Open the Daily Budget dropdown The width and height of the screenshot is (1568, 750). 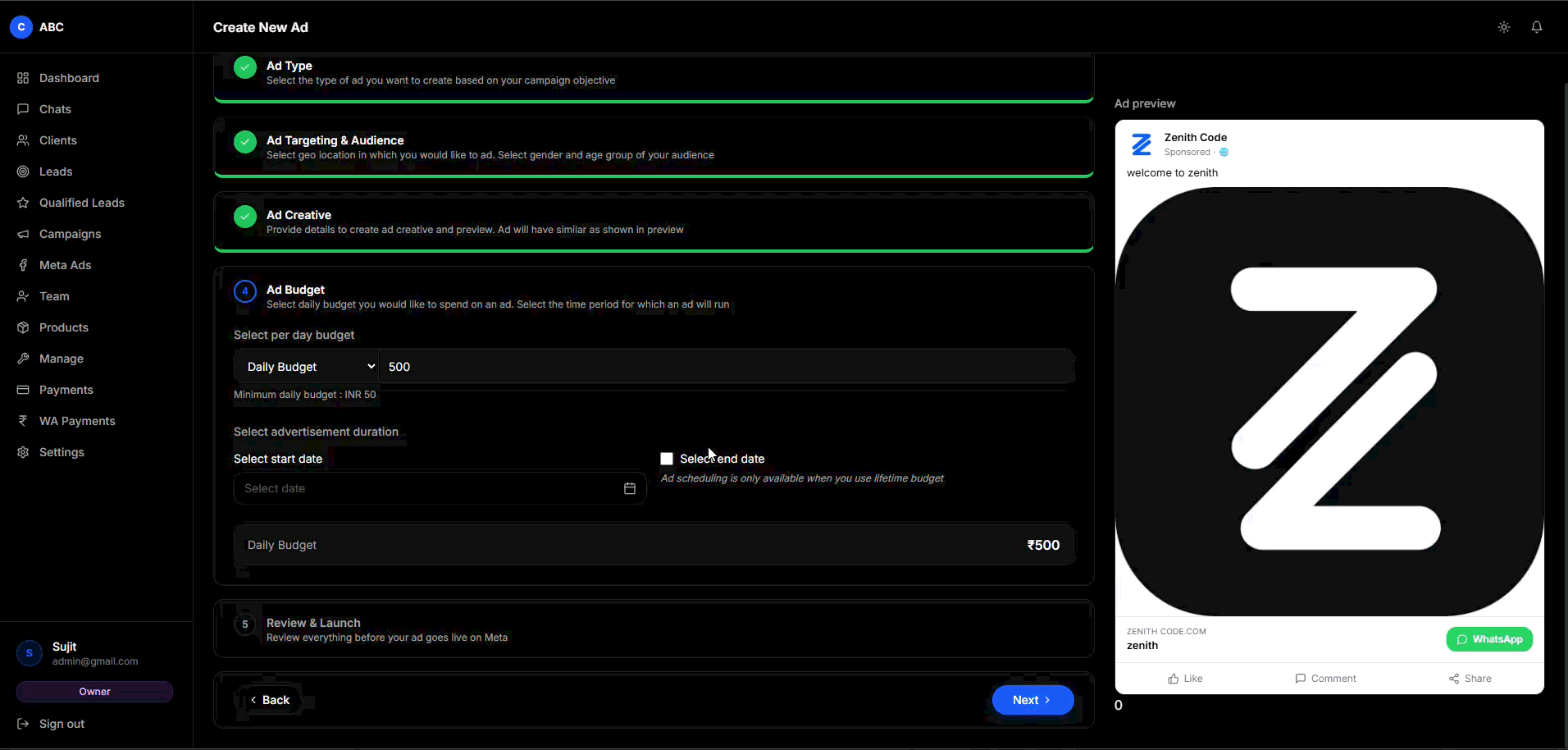[x=307, y=367]
